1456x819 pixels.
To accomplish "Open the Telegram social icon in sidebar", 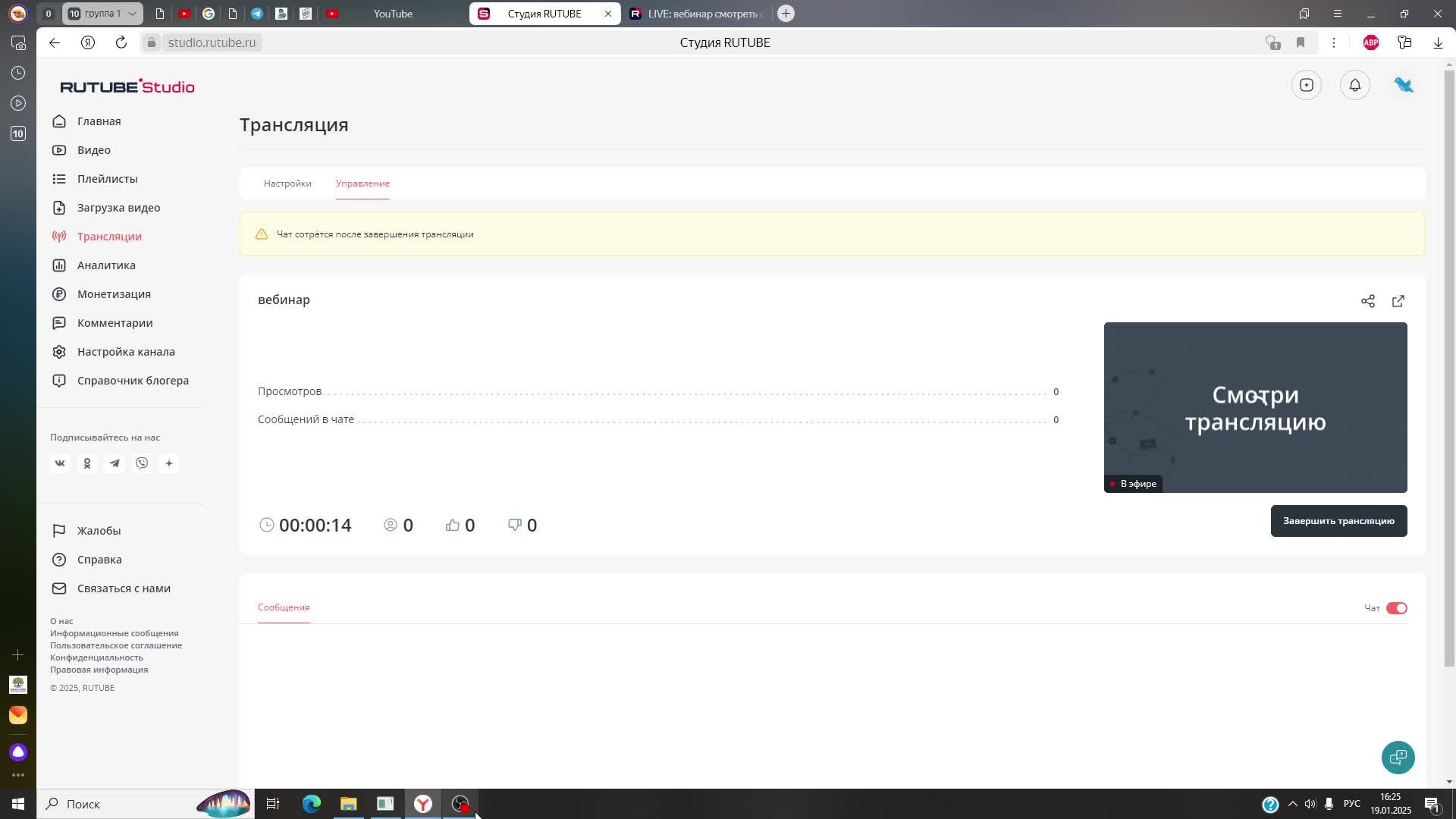I will [115, 463].
